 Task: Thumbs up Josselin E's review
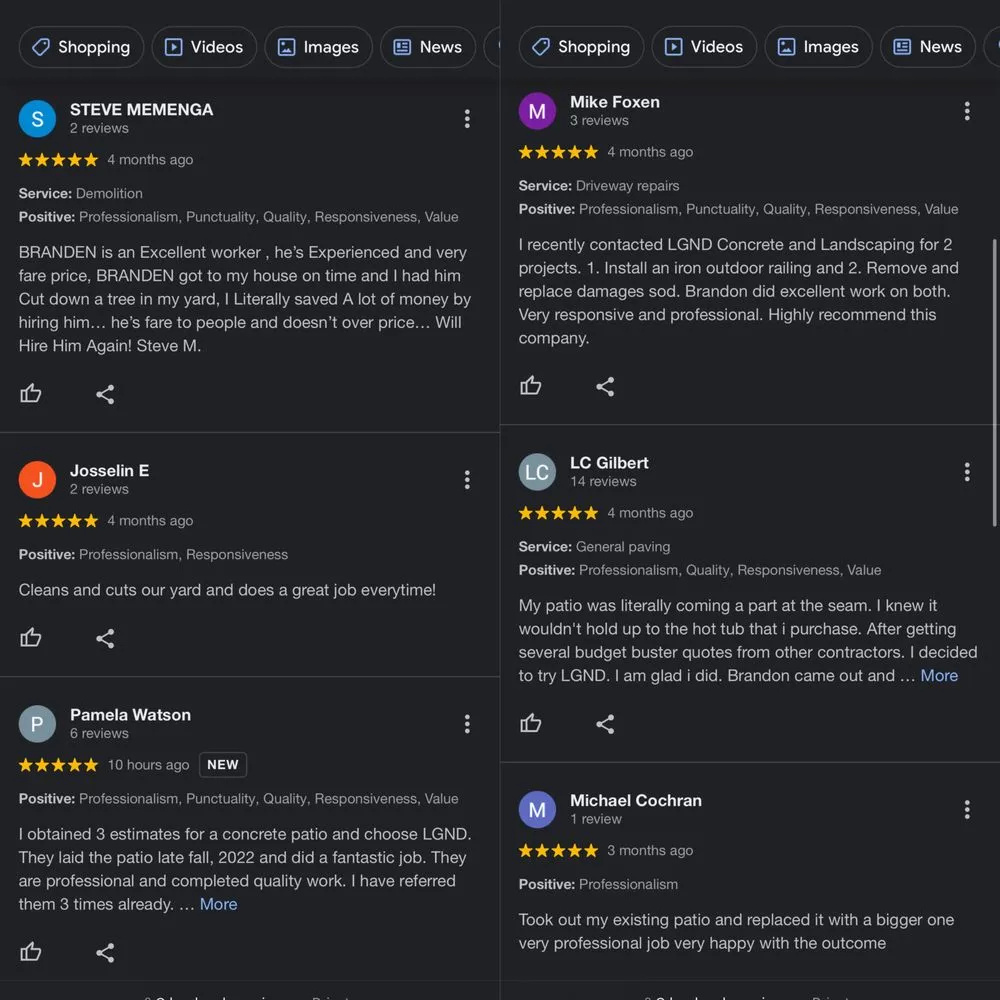pos(31,638)
